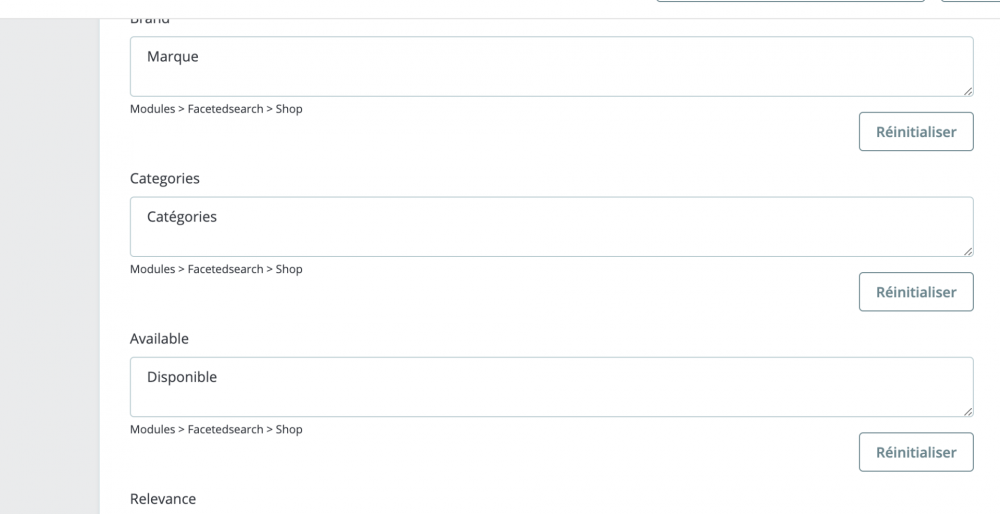
Task: Click the word Disponible inside third textarea
Action: point(182,377)
